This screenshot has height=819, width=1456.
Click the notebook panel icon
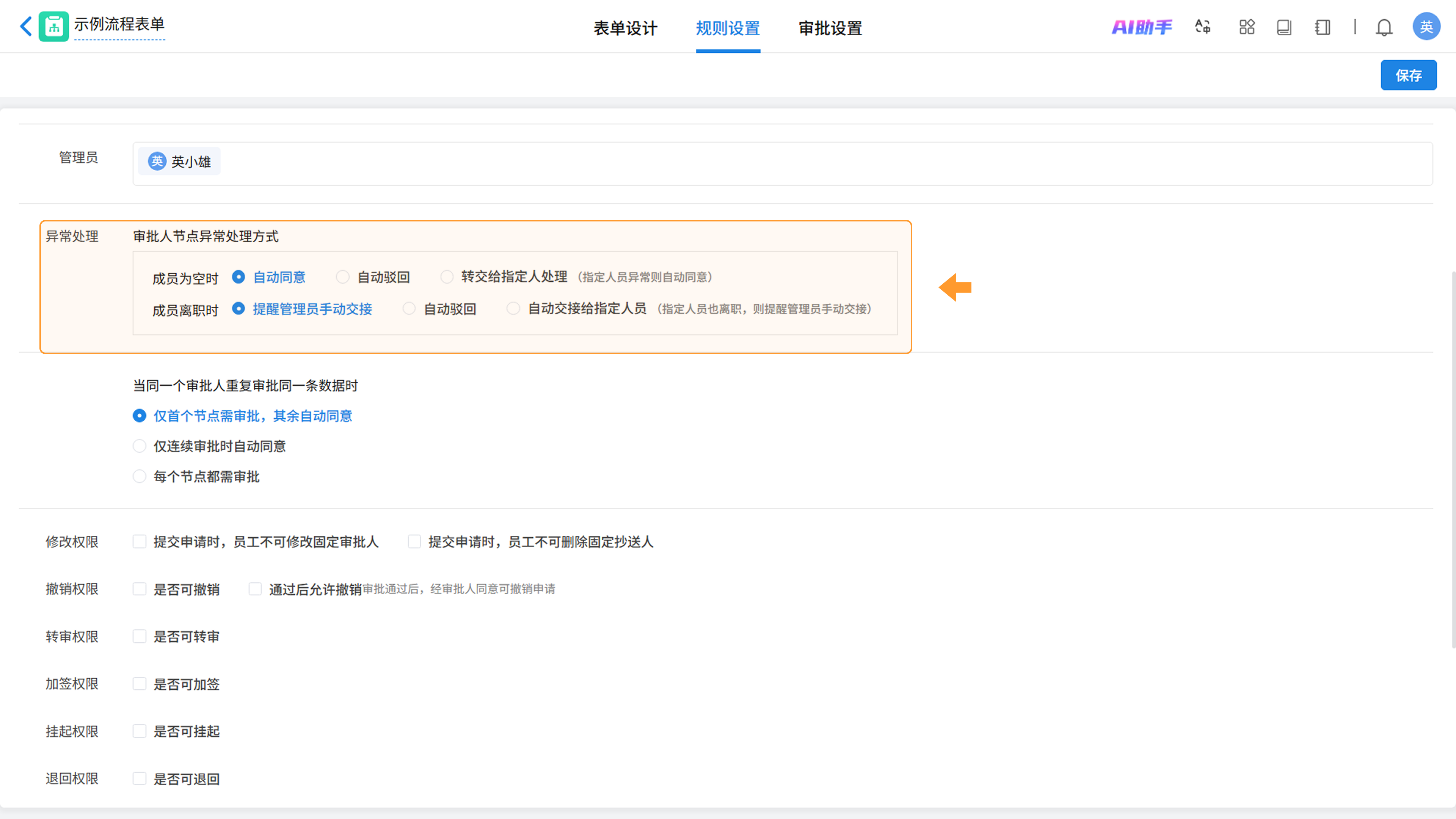point(1322,27)
